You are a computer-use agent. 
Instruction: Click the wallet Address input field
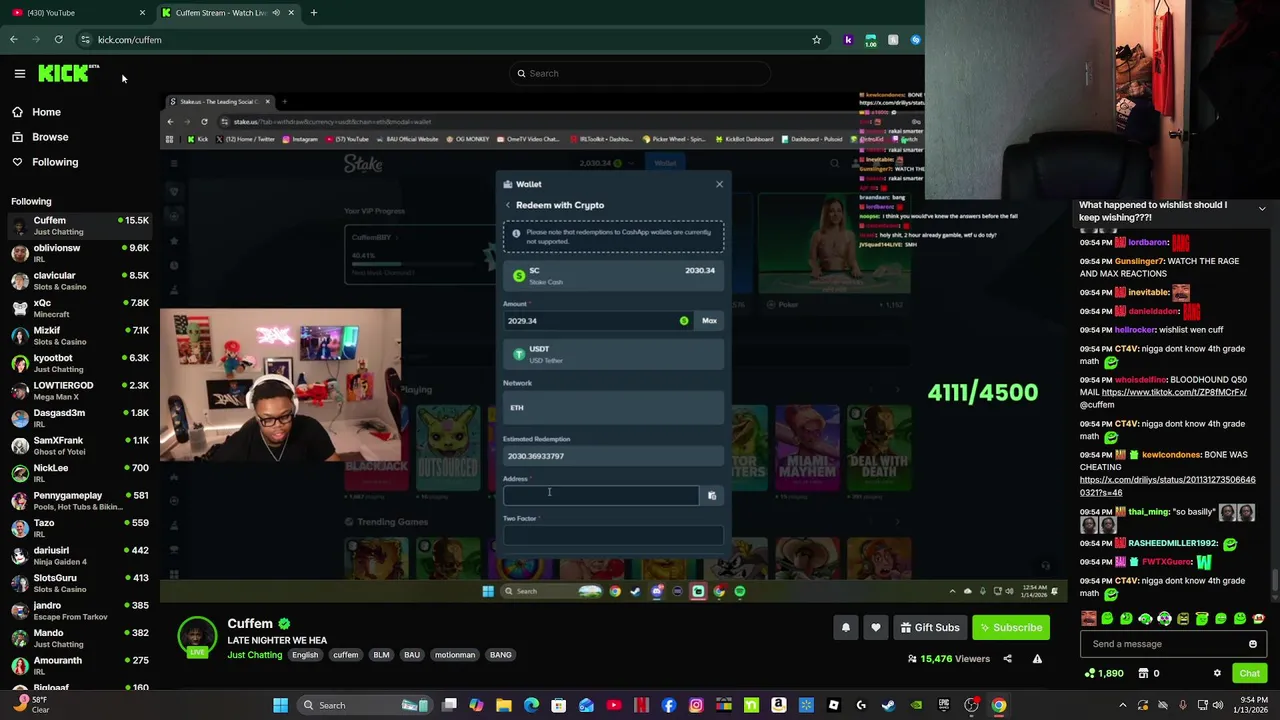tap(601, 496)
